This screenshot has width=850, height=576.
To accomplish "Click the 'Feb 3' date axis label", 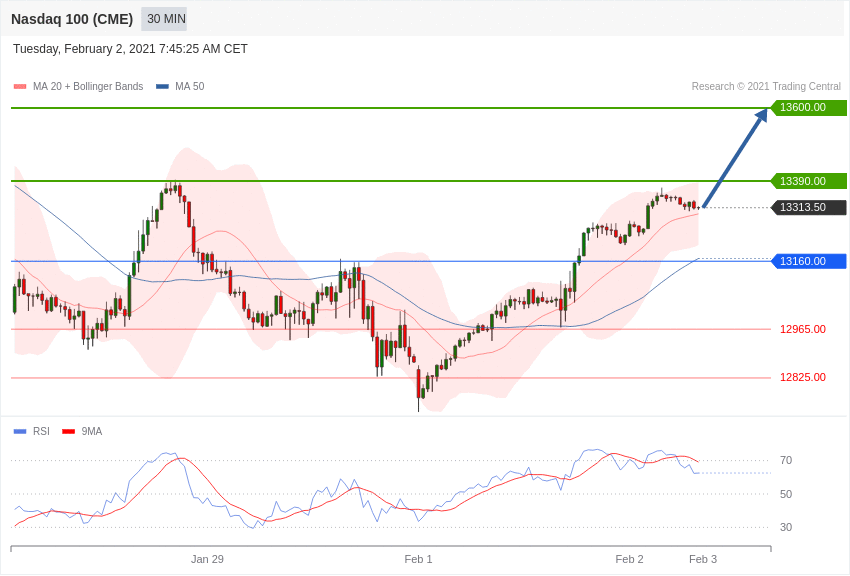I will pyautogui.click(x=703, y=559).
